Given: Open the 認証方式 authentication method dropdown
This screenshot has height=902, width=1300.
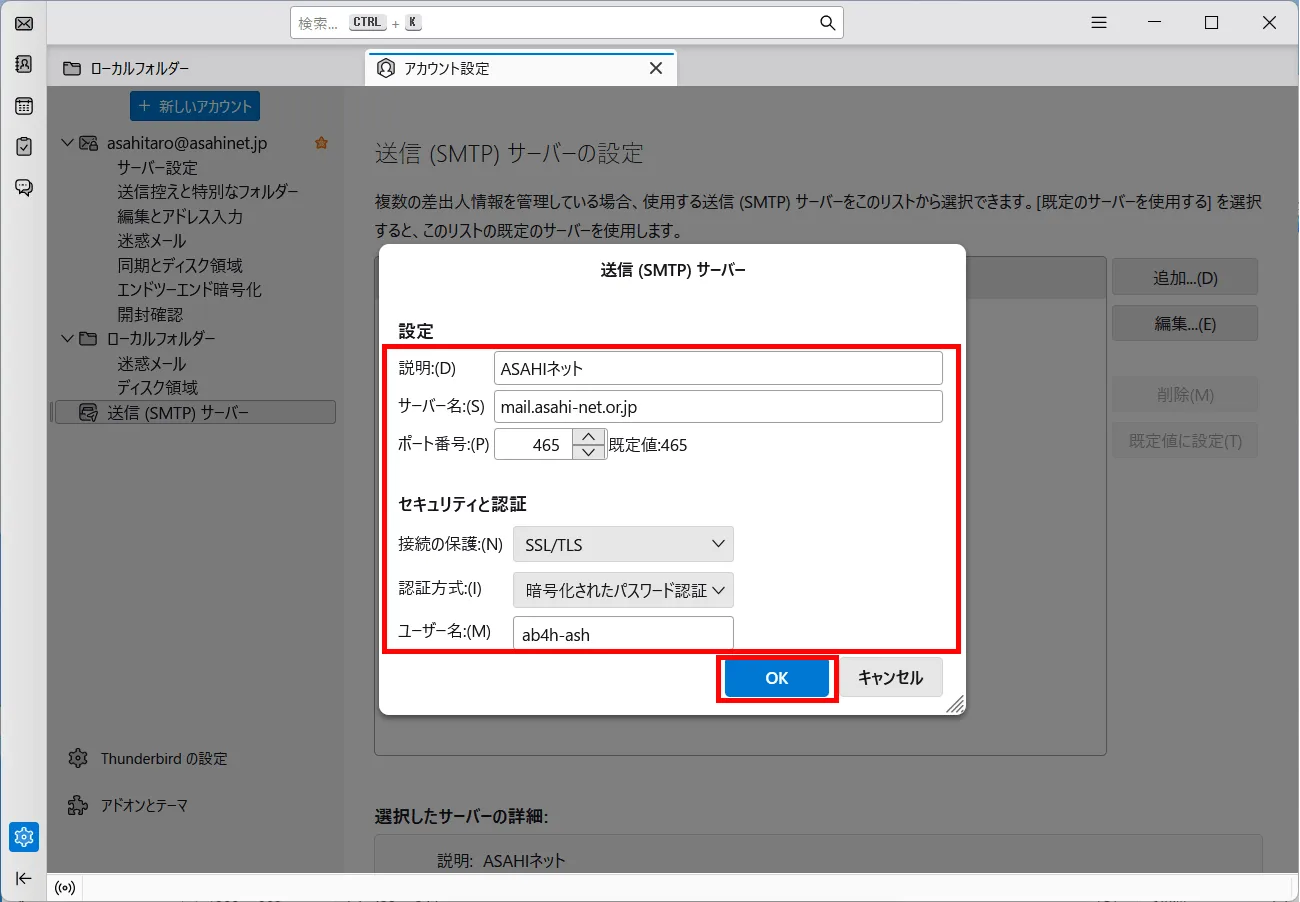Looking at the screenshot, I should 622,590.
